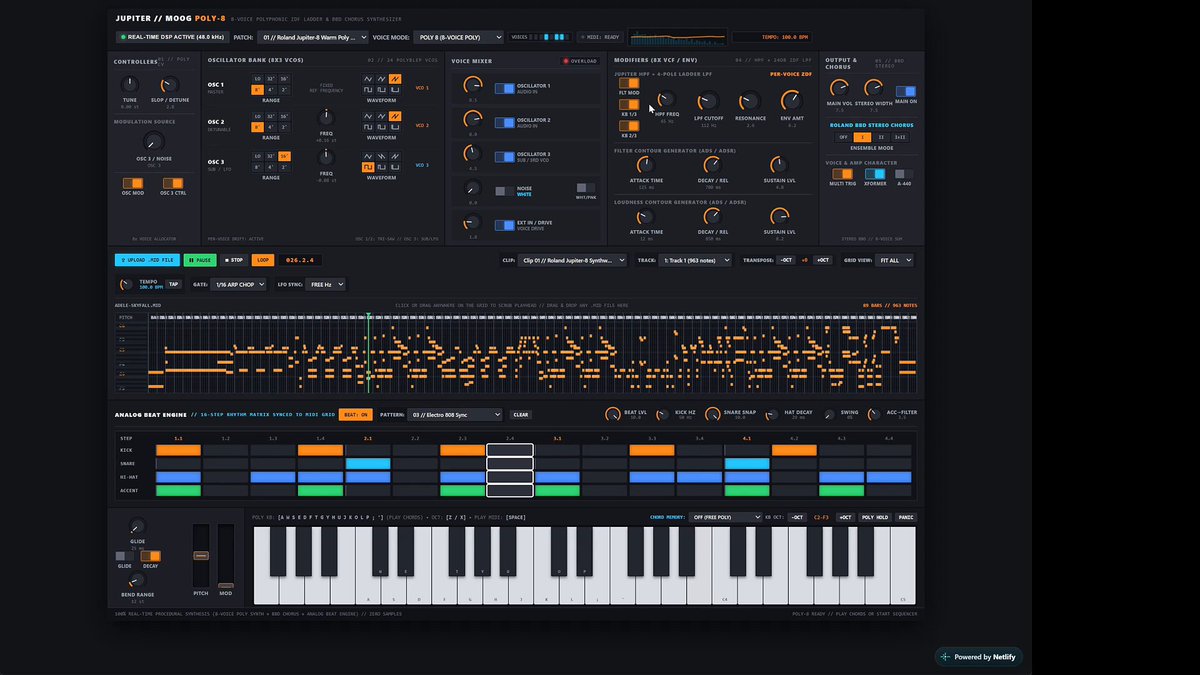Select the OSC 2 square waveform icon
The height and width of the screenshot is (675, 1200).
coord(368,127)
